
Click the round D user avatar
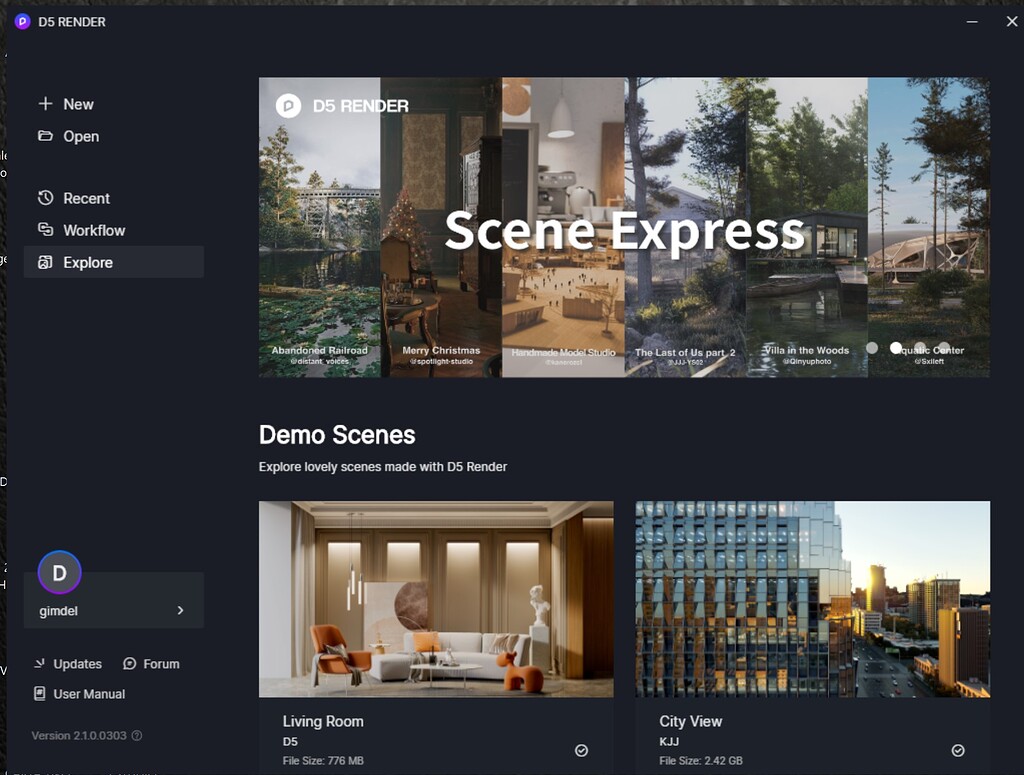click(x=59, y=573)
